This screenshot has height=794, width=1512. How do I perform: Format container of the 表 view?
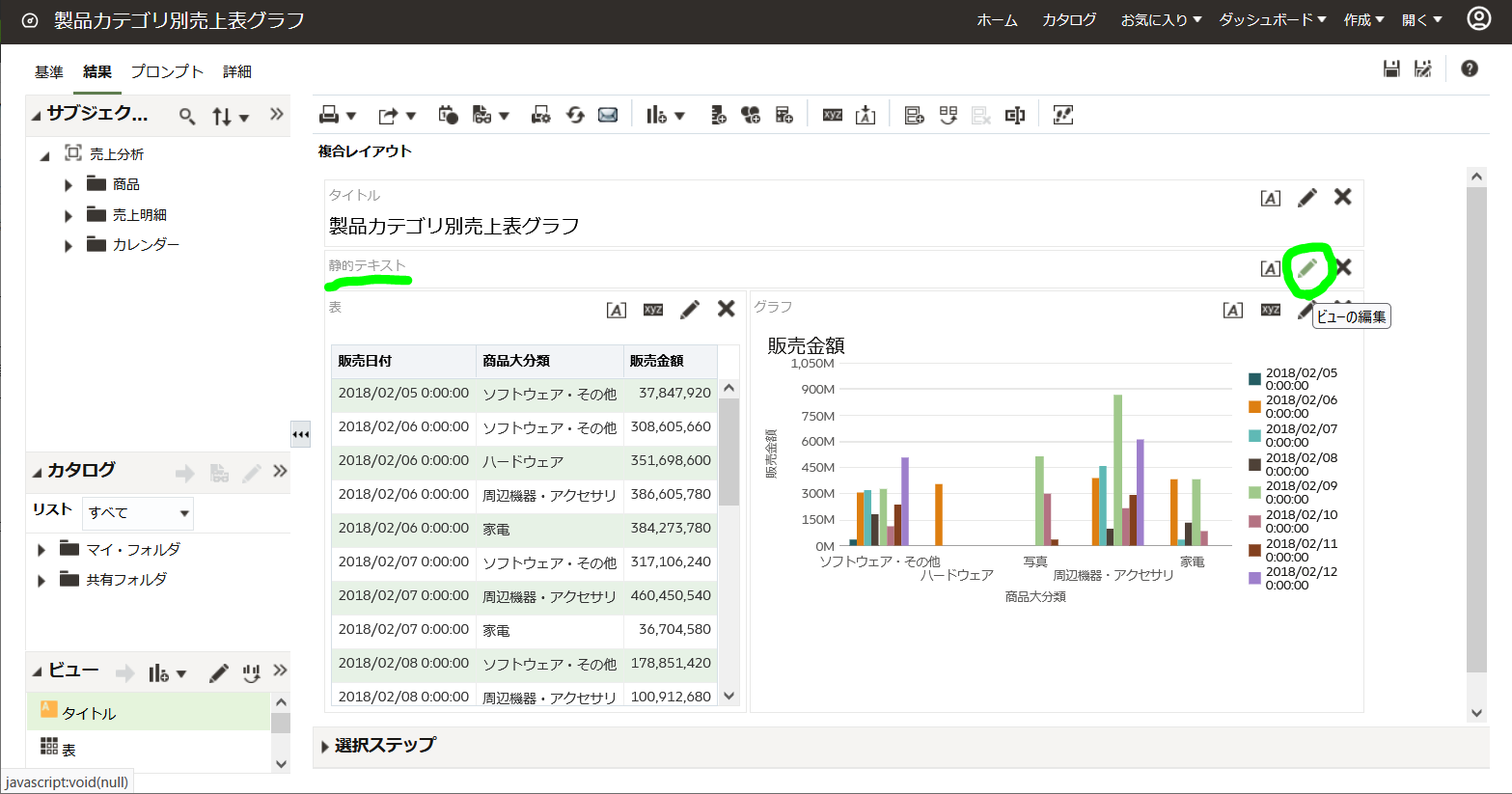[617, 310]
